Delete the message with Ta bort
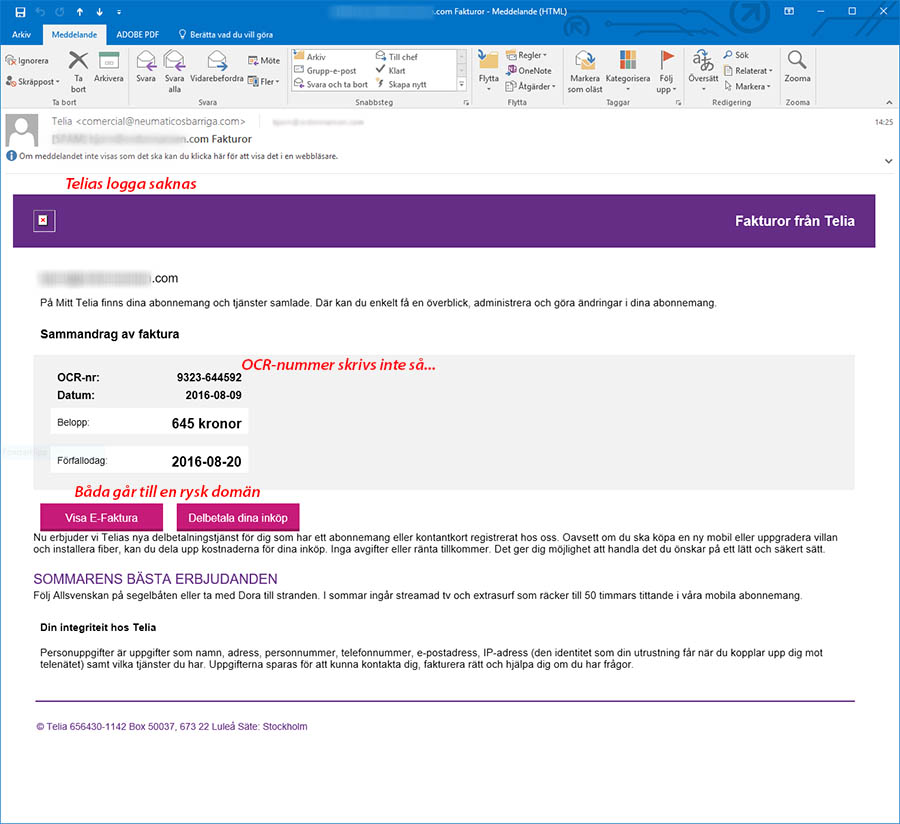This screenshot has height=824, width=900. click(78, 72)
